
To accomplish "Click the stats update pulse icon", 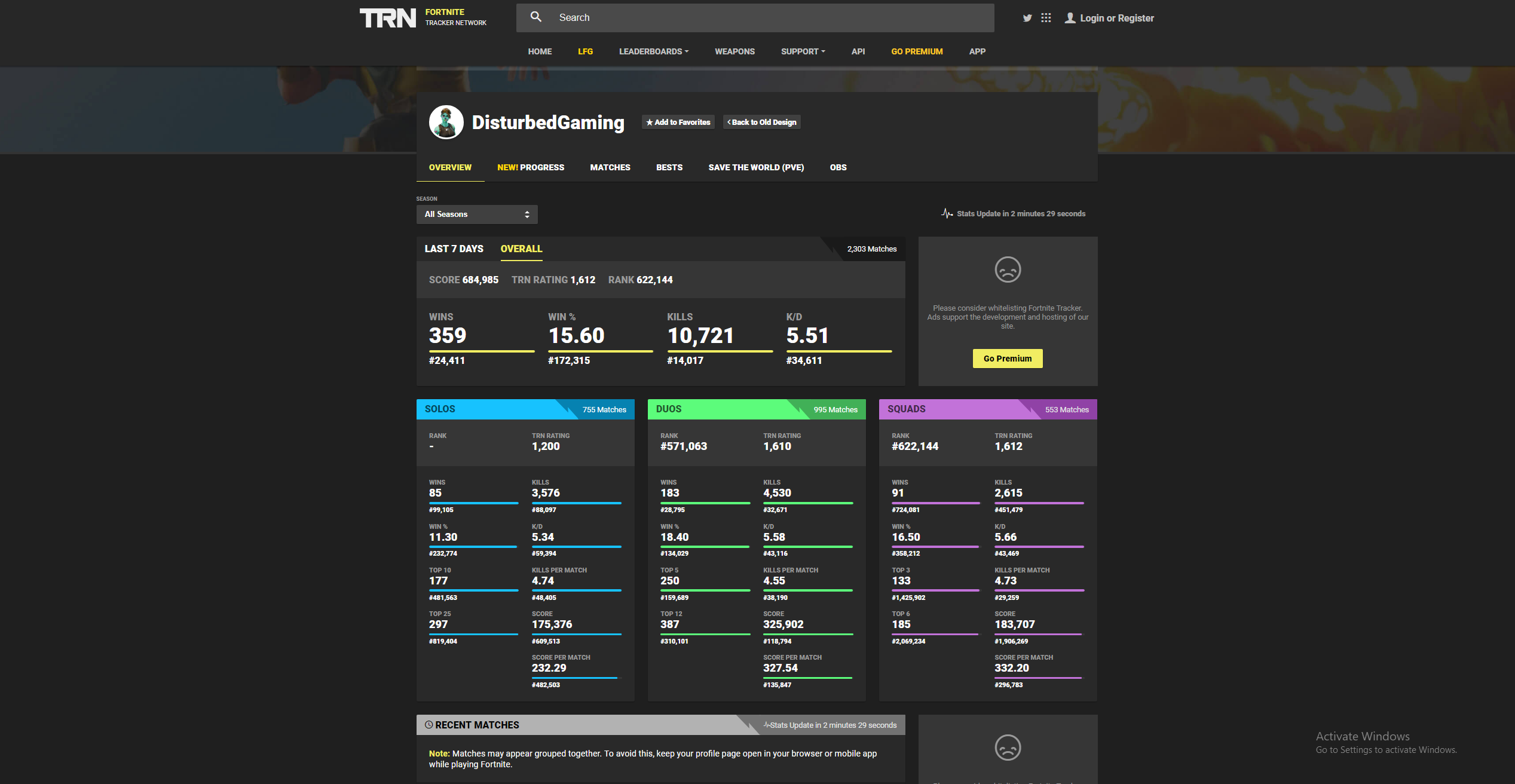I will (x=947, y=213).
